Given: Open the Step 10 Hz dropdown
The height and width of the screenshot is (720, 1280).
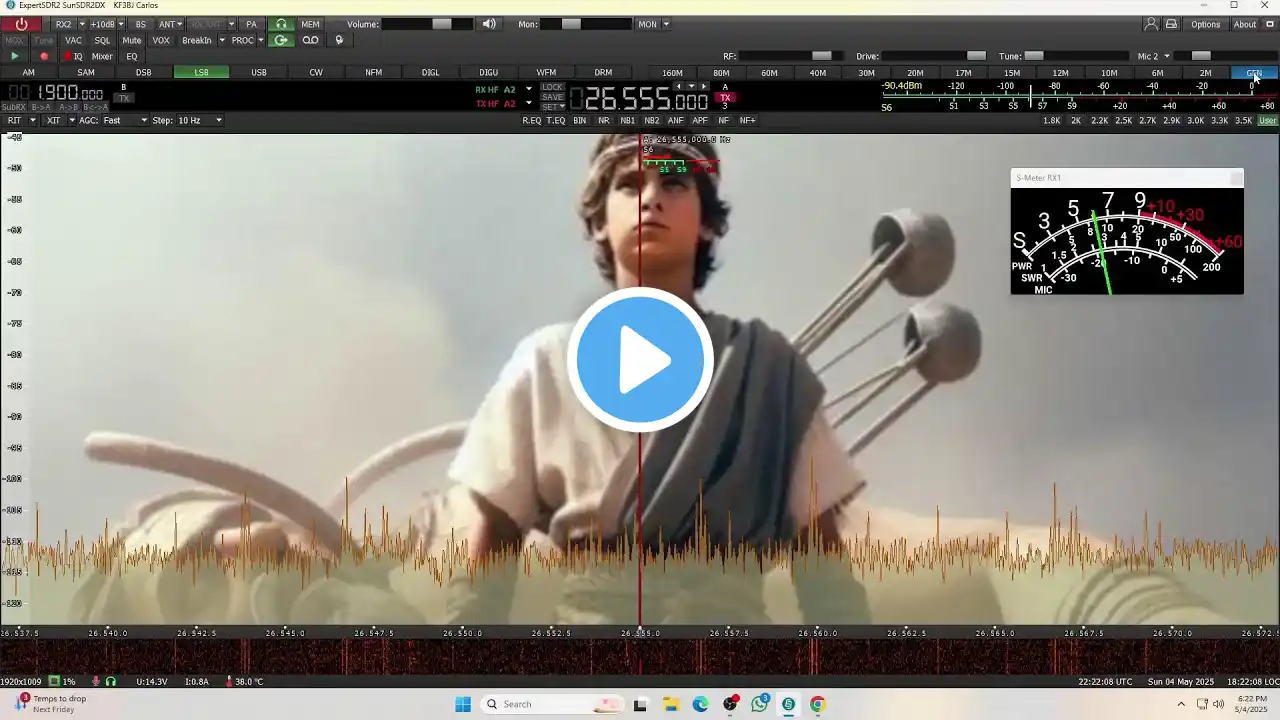Looking at the screenshot, I should pos(200,120).
